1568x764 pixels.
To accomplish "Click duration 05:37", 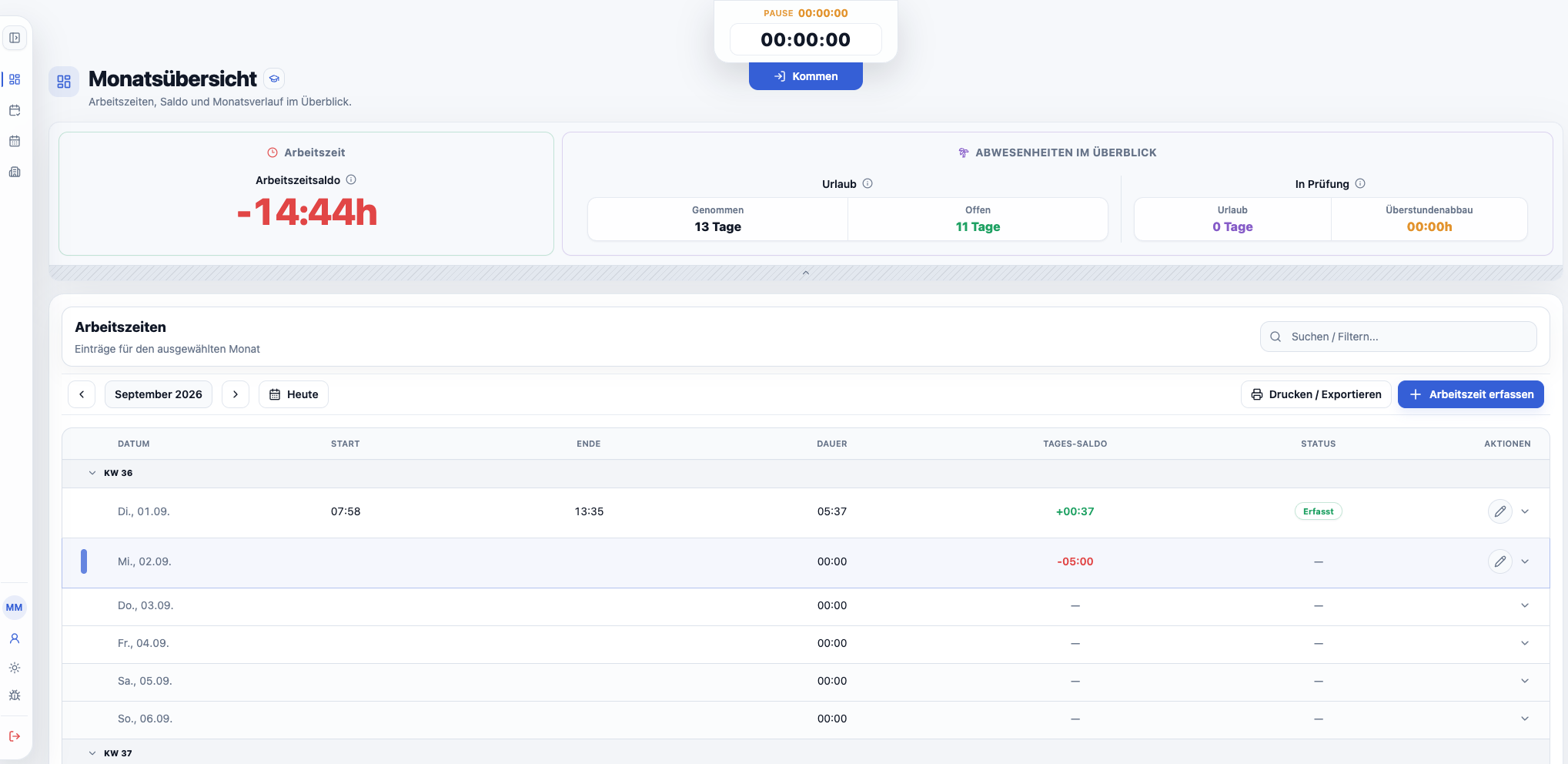I will click(832, 511).
